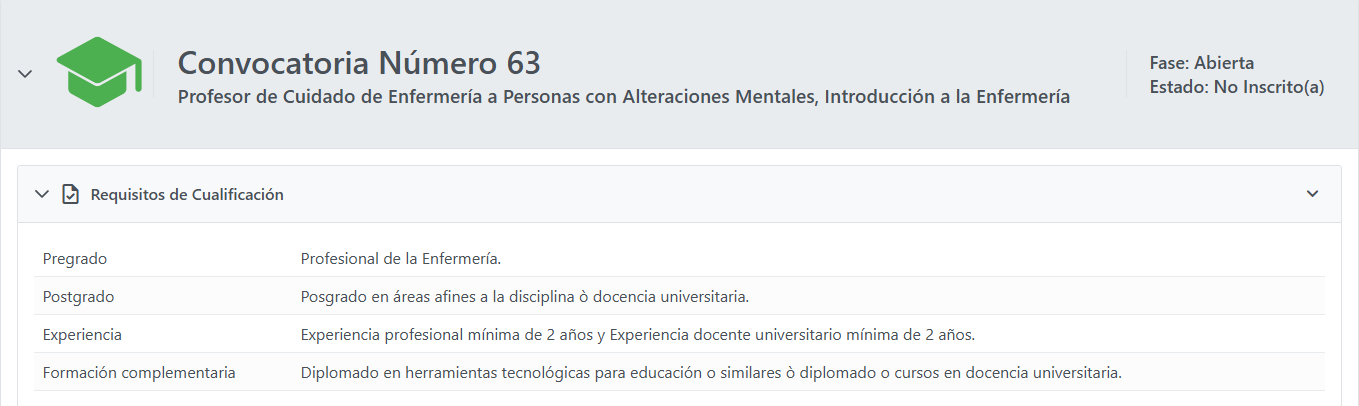1359x406 pixels.
Task: Click the document checkmark icon beside Requisitos
Action: point(70,194)
